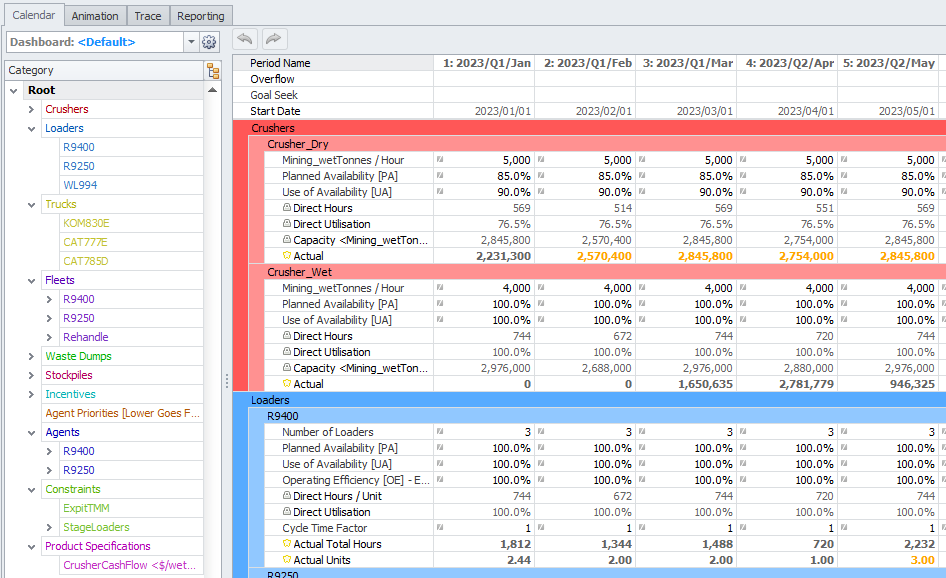Open the dashboard settings gear
This screenshot has width=946, height=578.
click(x=209, y=42)
